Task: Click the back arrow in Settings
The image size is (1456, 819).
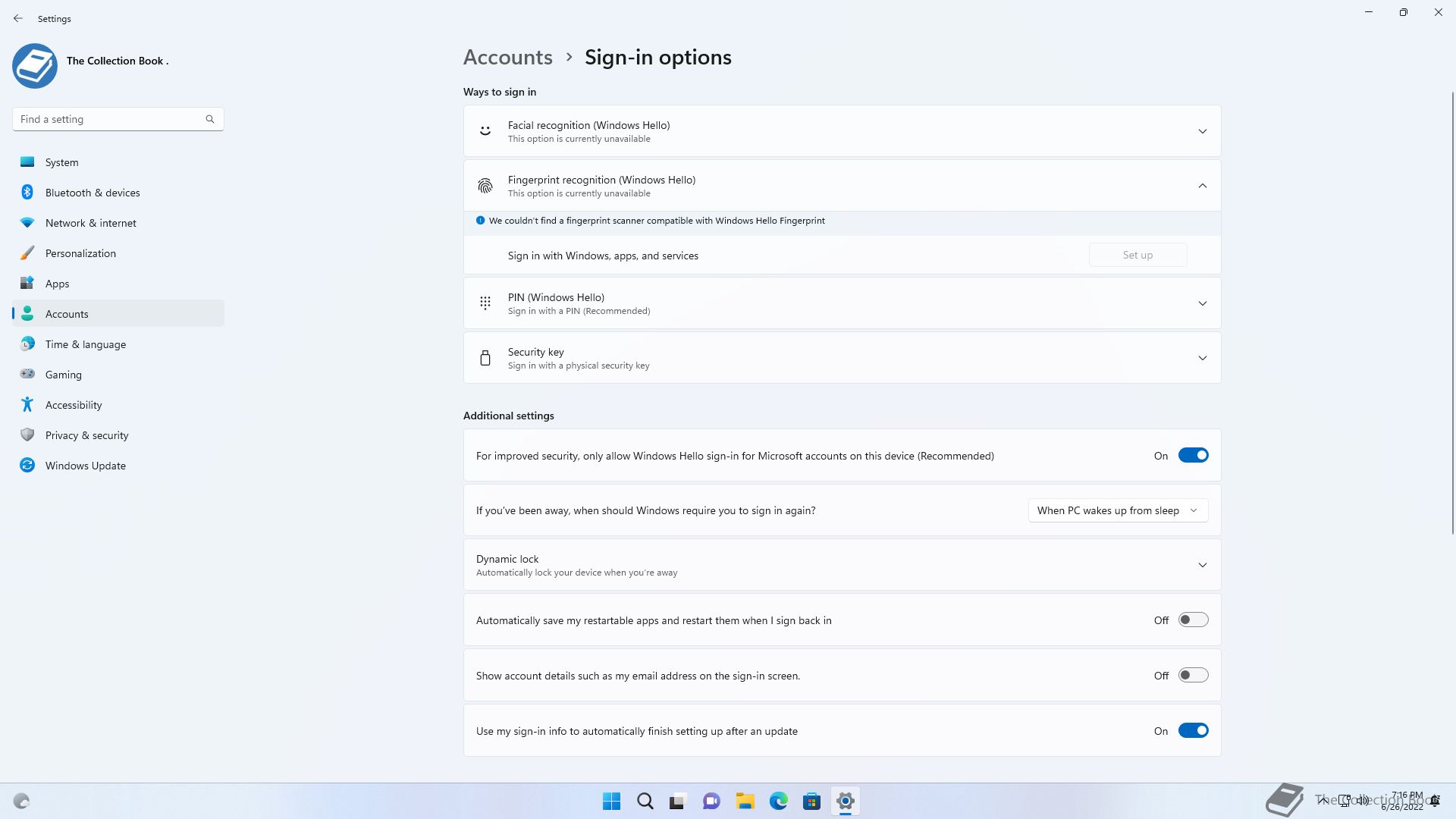Action: tap(18, 18)
